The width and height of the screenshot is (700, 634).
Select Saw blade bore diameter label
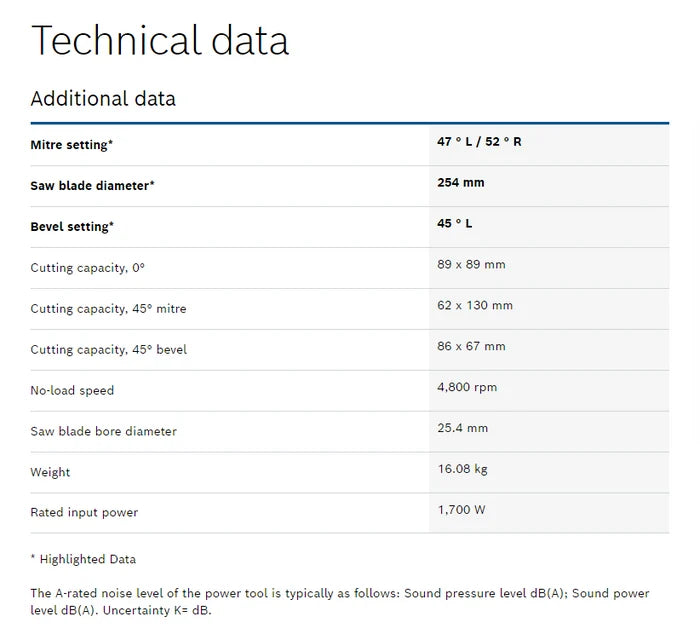[104, 431]
